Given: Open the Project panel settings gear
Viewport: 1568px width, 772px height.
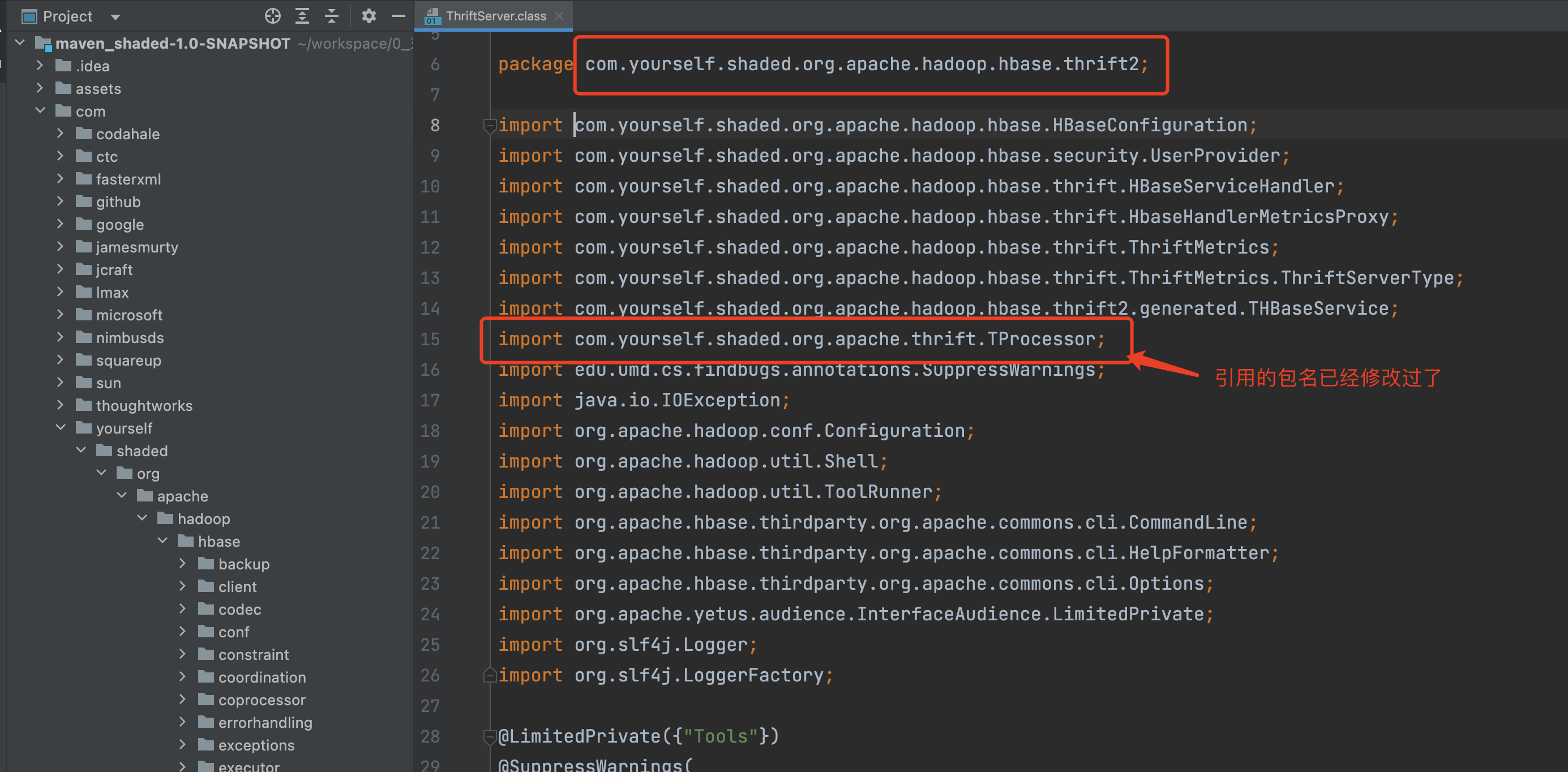Looking at the screenshot, I should coord(369,16).
